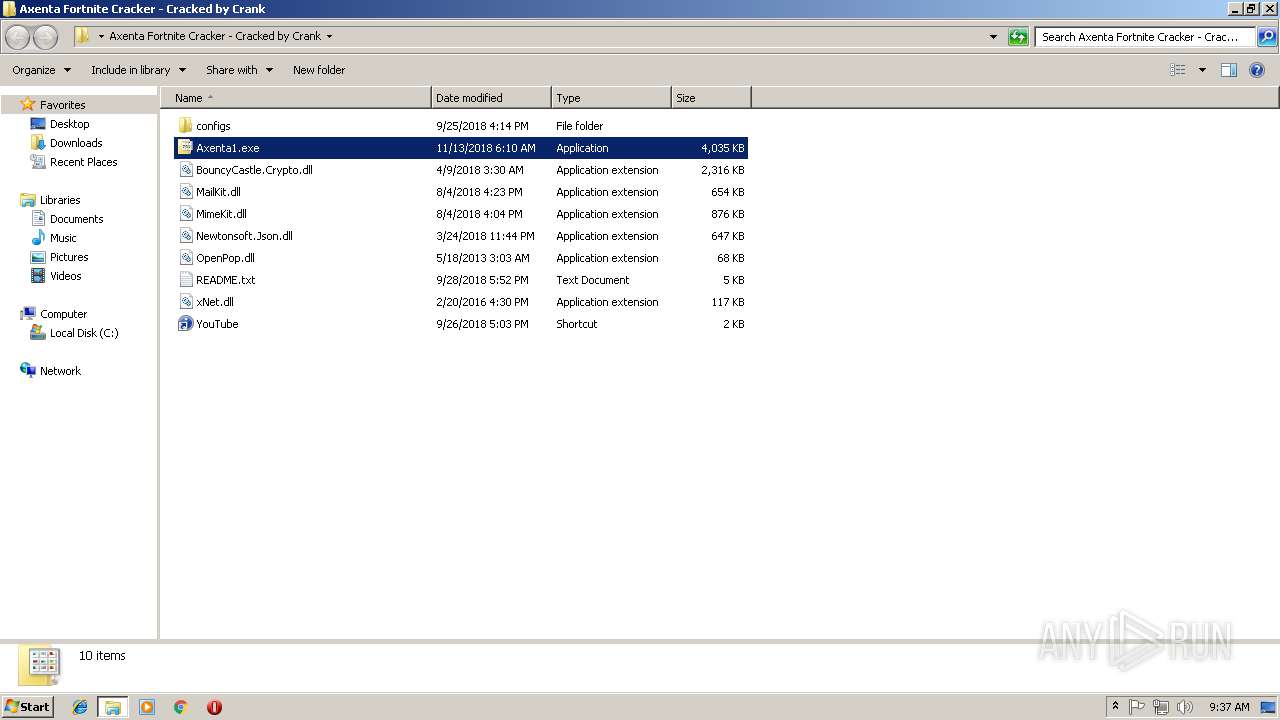
Task: Click the MailKit.dll file icon
Action: click(185, 192)
